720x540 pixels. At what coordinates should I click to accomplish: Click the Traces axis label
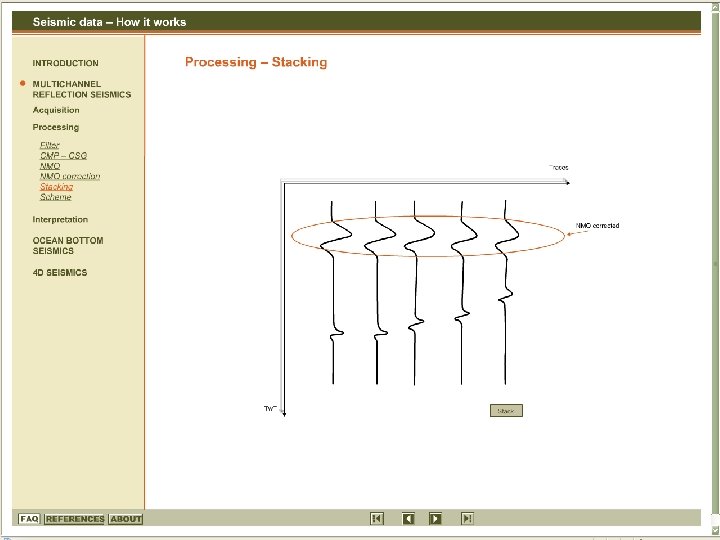(x=559, y=168)
